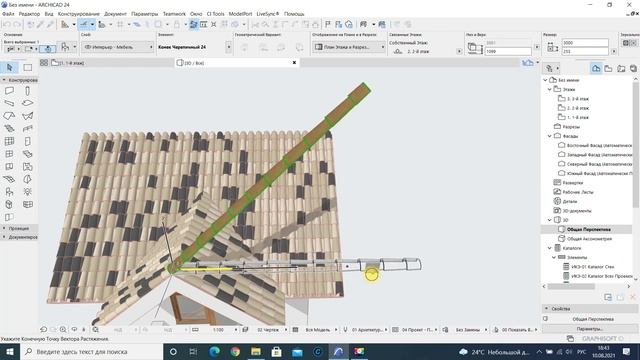Click the tab overview grid icon

(x=44, y=63)
